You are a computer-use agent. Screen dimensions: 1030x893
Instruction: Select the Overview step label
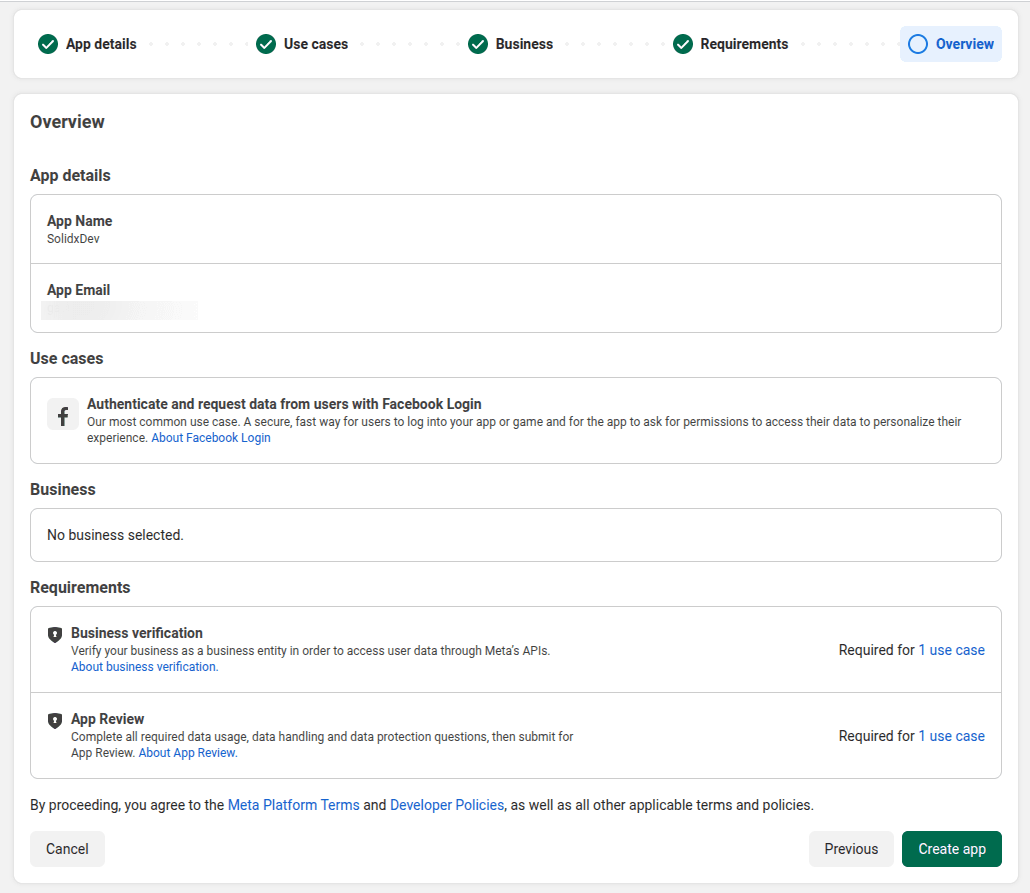click(964, 44)
